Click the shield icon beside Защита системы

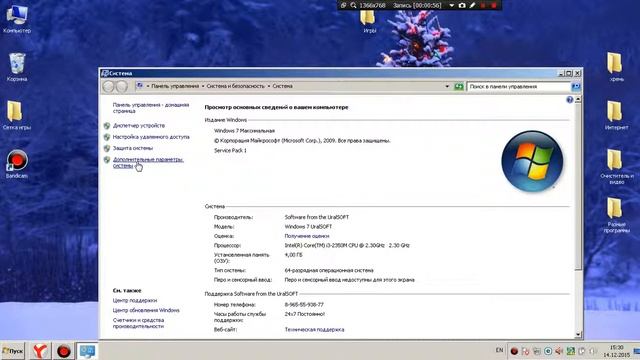(107, 148)
